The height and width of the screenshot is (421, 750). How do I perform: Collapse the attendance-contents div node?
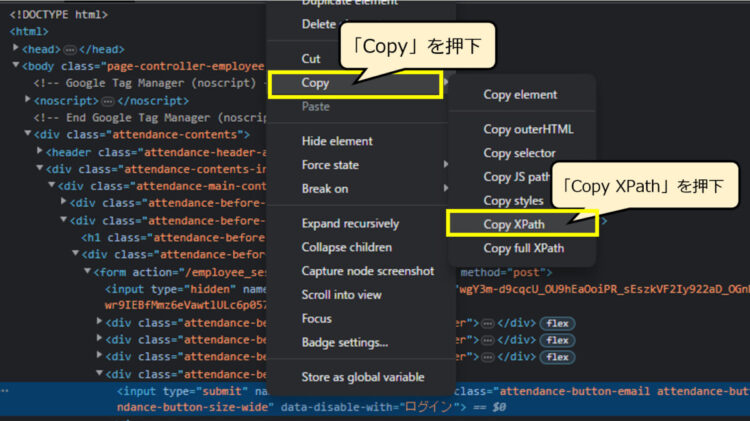(x=28, y=133)
